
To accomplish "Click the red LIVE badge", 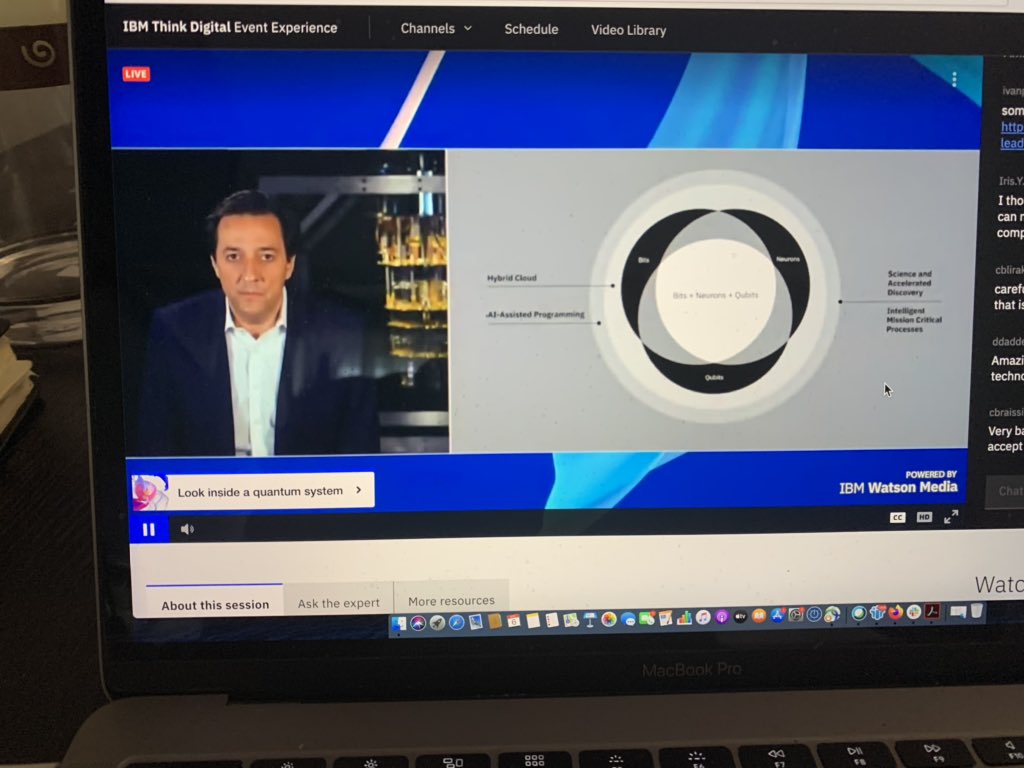I will tap(136, 74).
